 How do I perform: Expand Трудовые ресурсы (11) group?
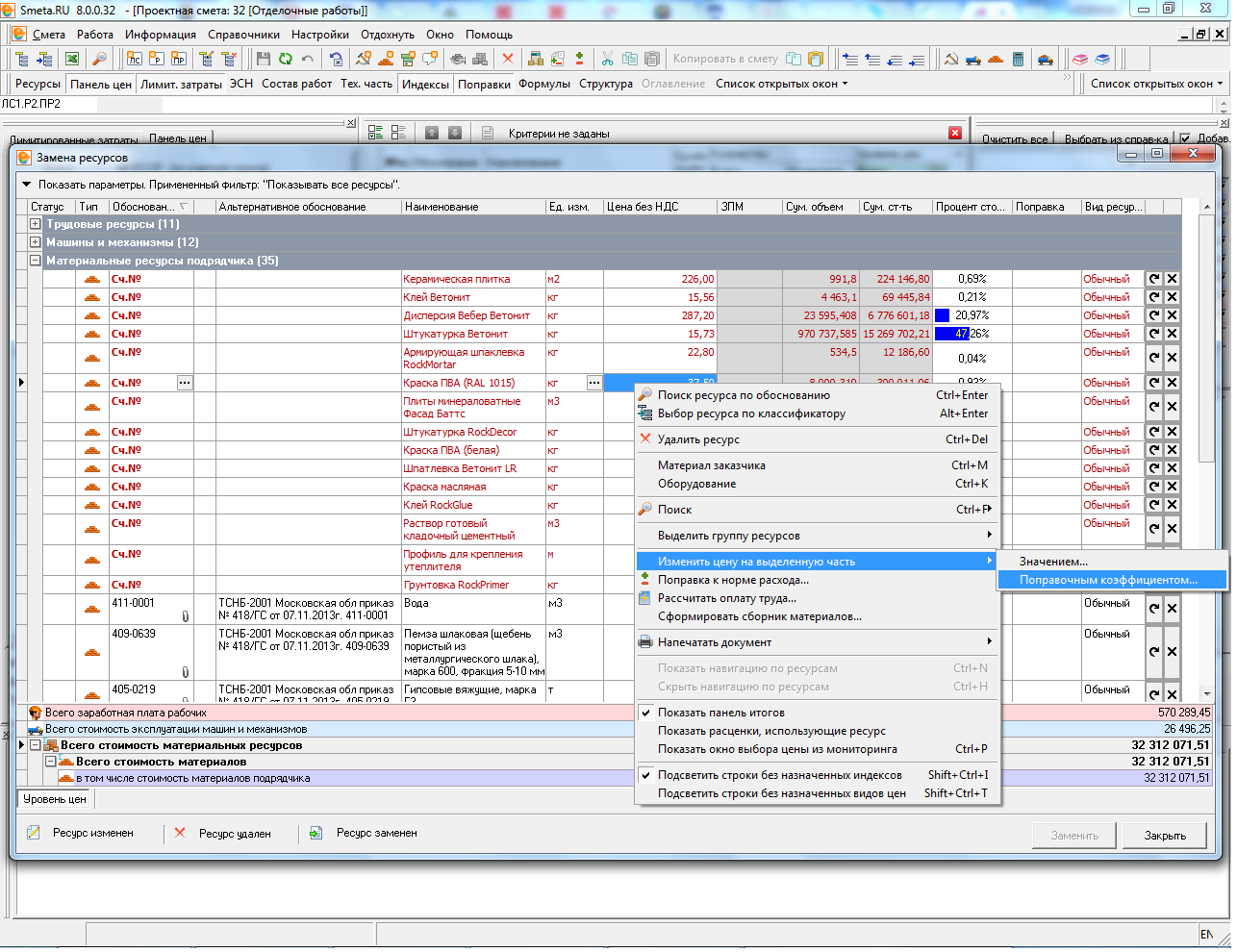click(x=36, y=224)
